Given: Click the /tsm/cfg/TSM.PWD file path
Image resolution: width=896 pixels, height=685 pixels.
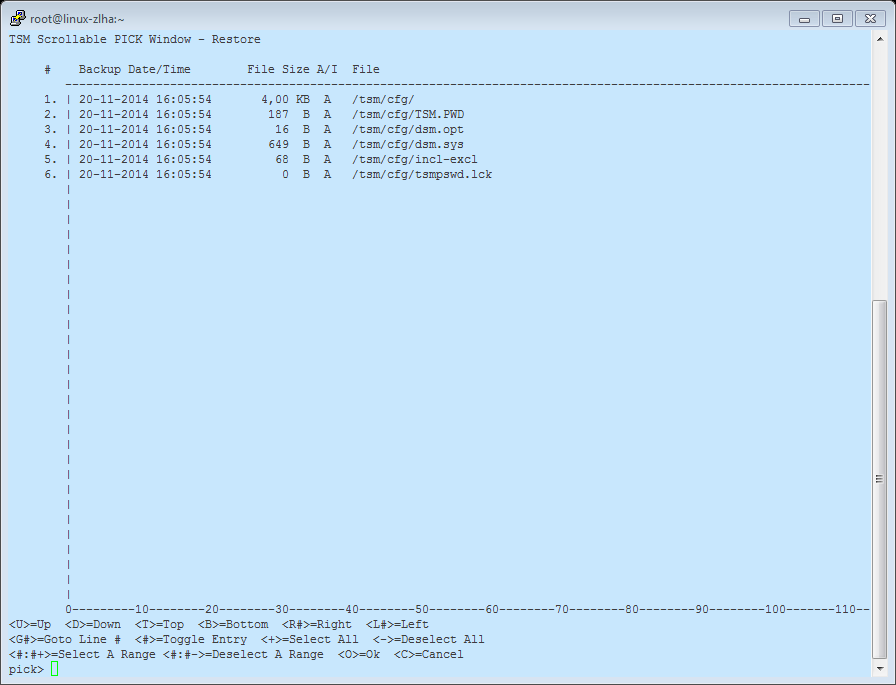Looking at the screenshot, I should click(x=408, y=115).
